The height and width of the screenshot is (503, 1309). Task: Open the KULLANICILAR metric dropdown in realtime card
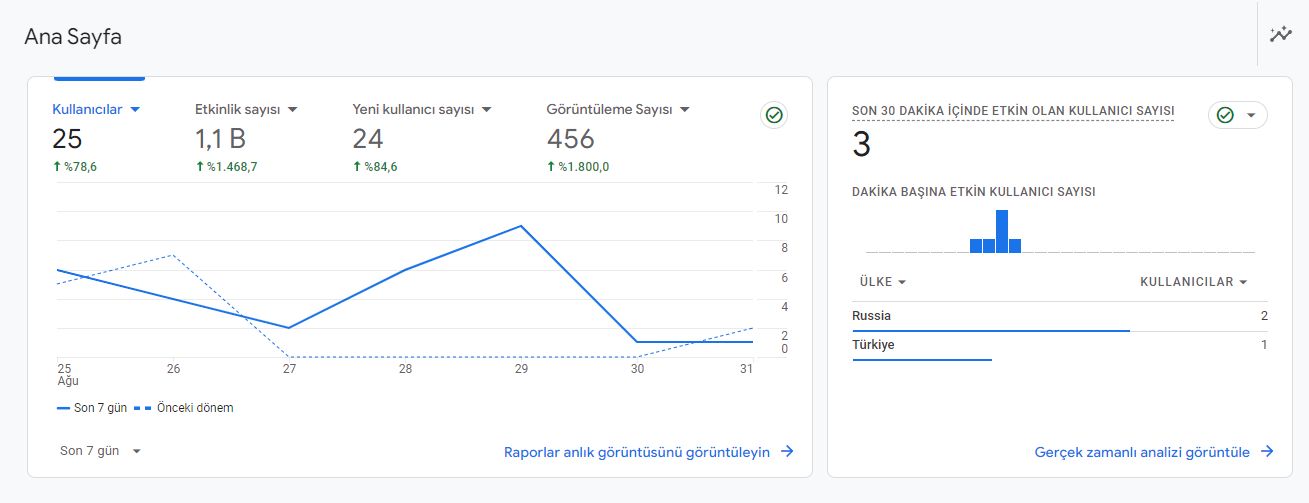coord(1194,282)
